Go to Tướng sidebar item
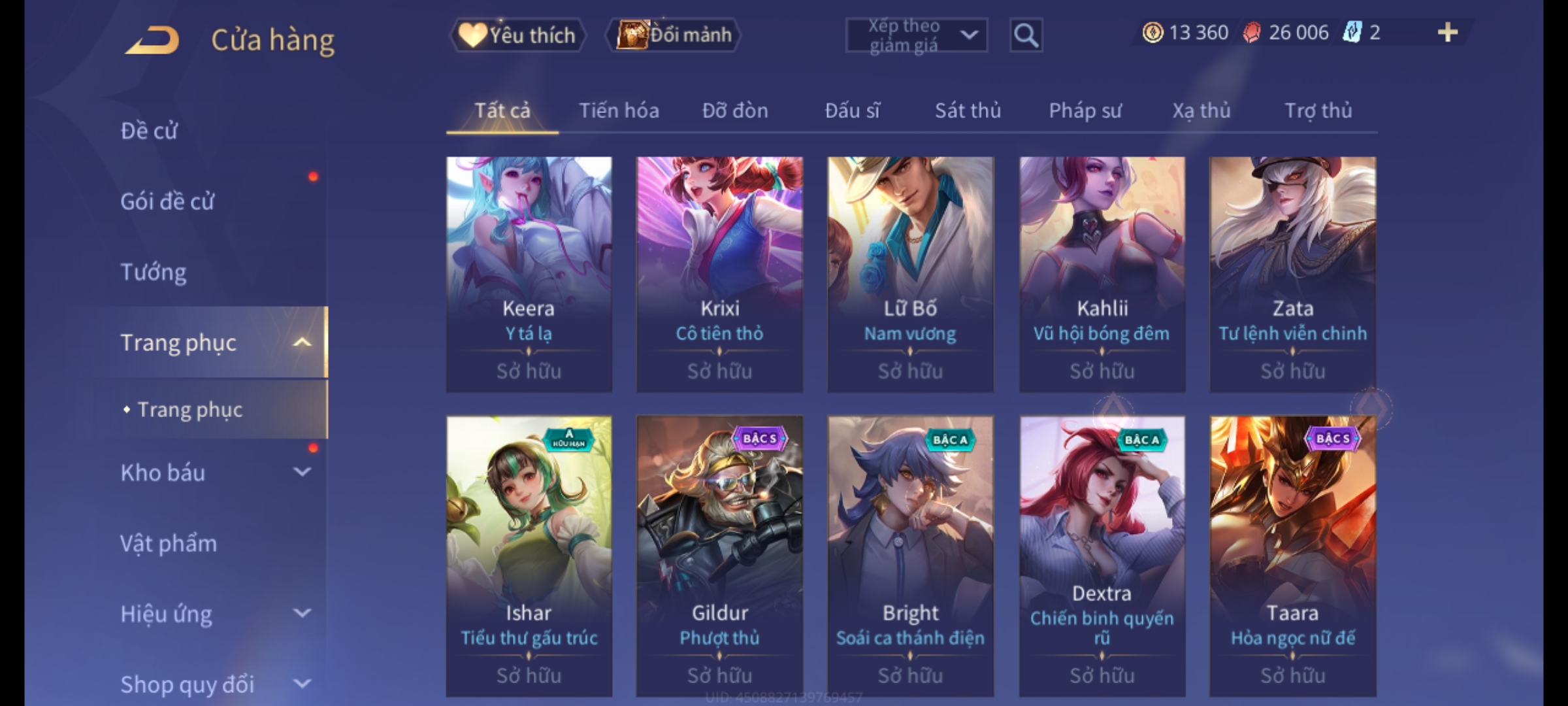The width and height of the screenshot is (1568, 706). (154, 272)
